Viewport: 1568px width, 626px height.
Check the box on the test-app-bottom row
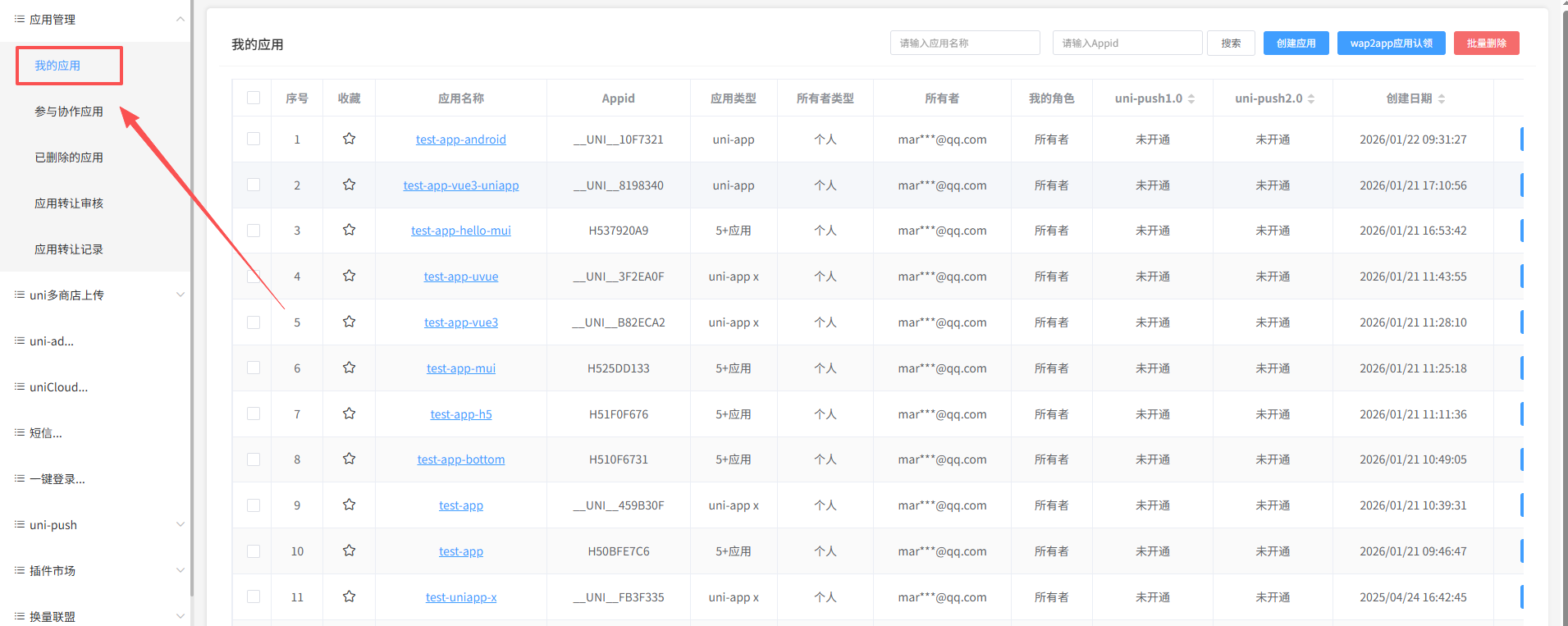click(254, 459)
